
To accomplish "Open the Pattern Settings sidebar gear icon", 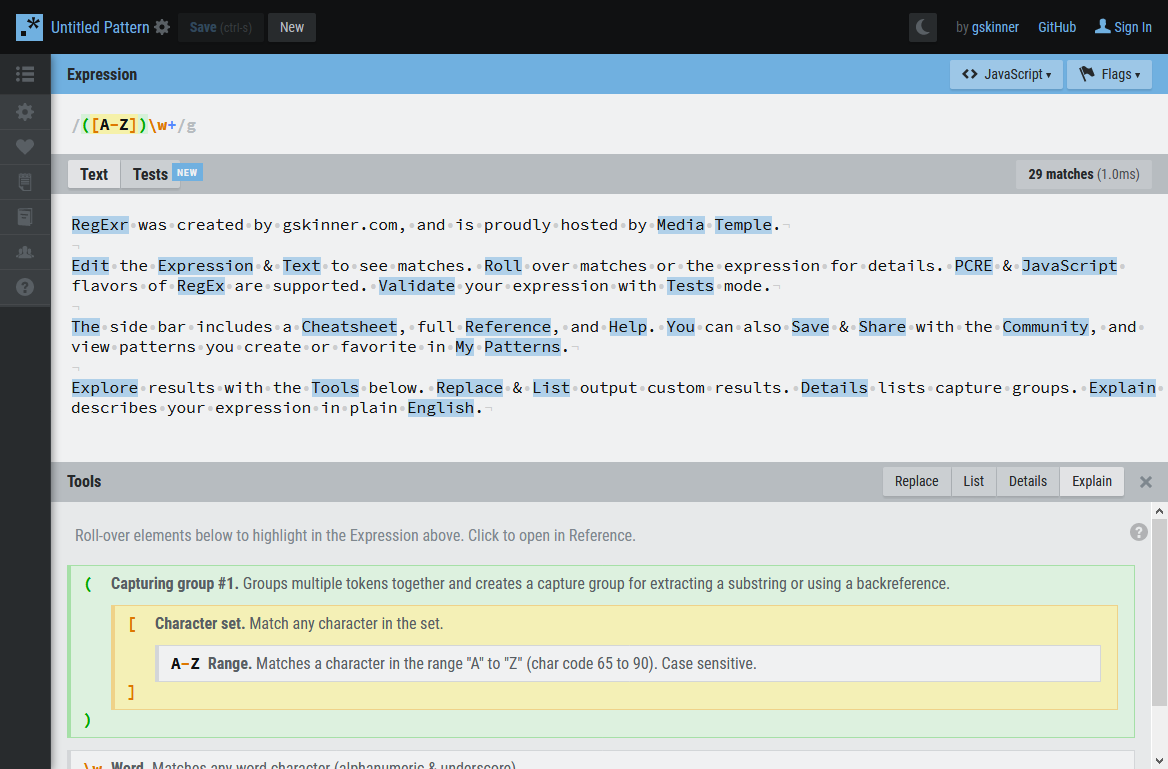I will pyautogui.click(x=25, y=112).
